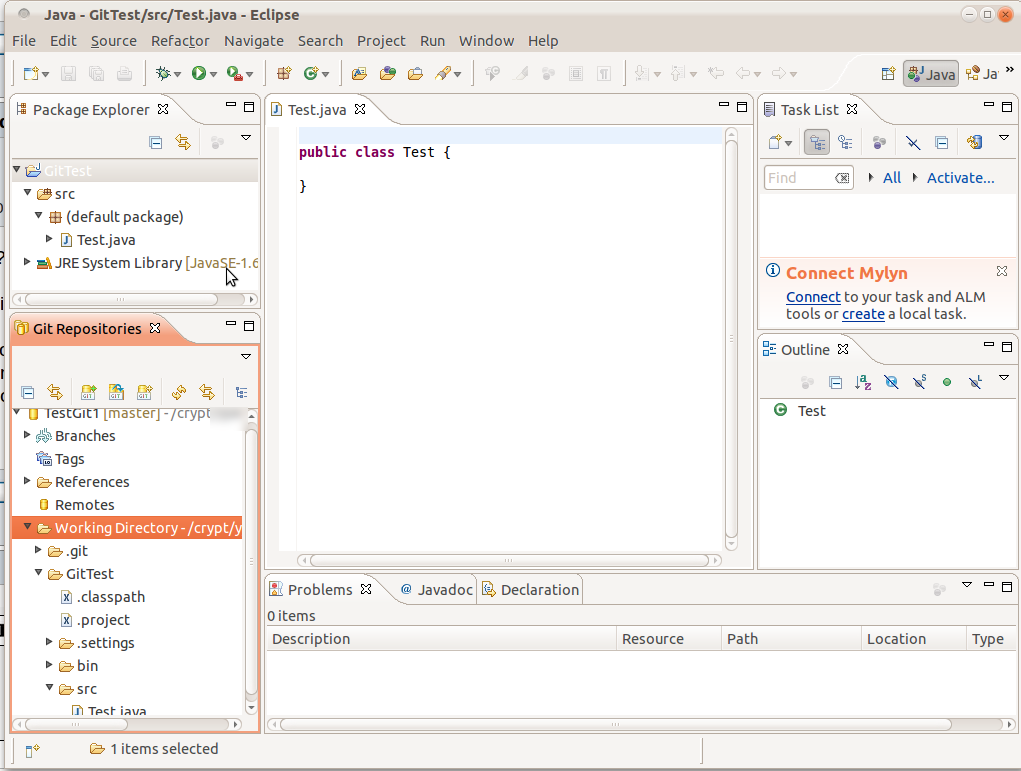Click the New Task icon in Task List

pos(775,143)
